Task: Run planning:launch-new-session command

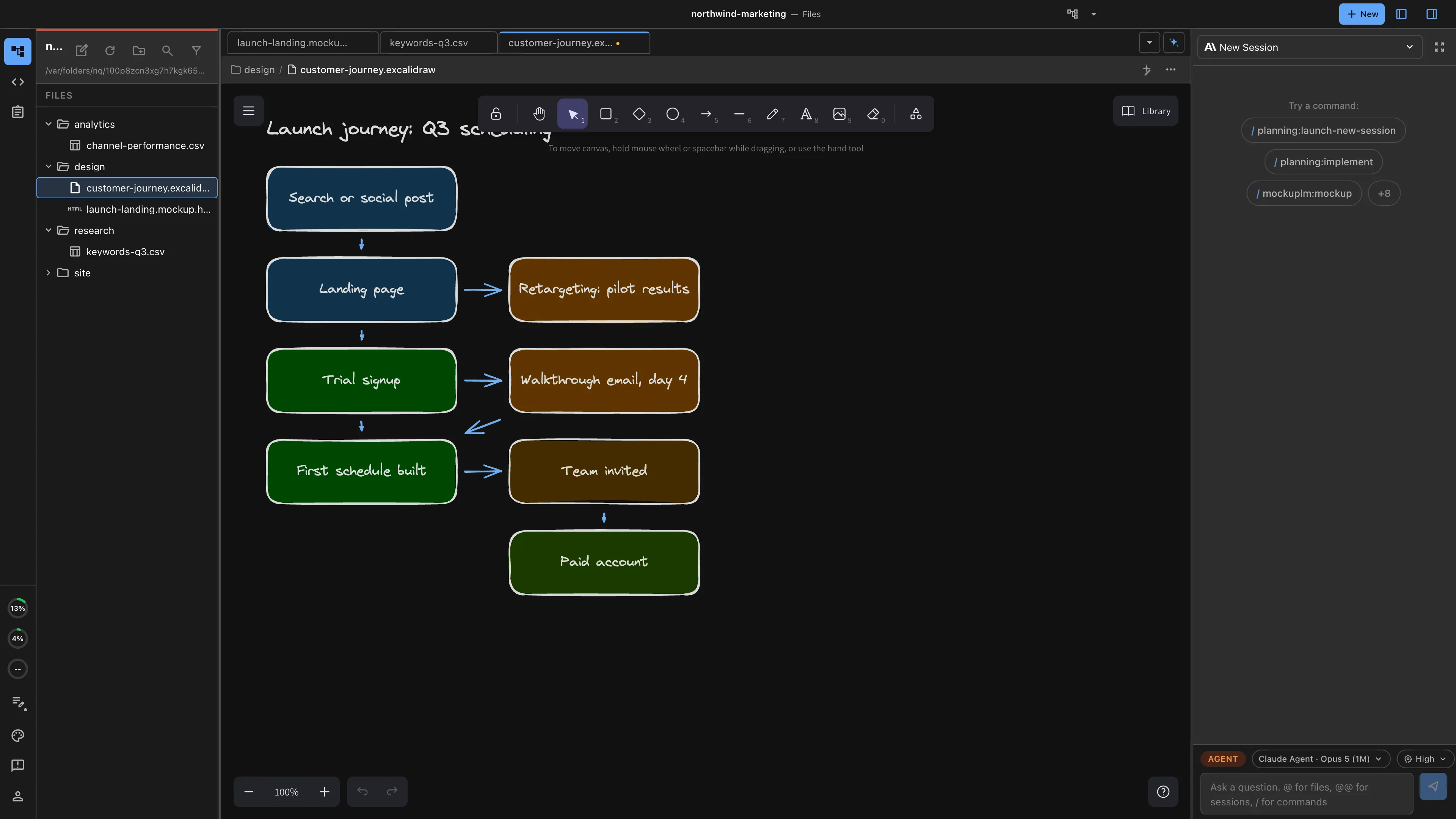Action: tap(1323, 130)
